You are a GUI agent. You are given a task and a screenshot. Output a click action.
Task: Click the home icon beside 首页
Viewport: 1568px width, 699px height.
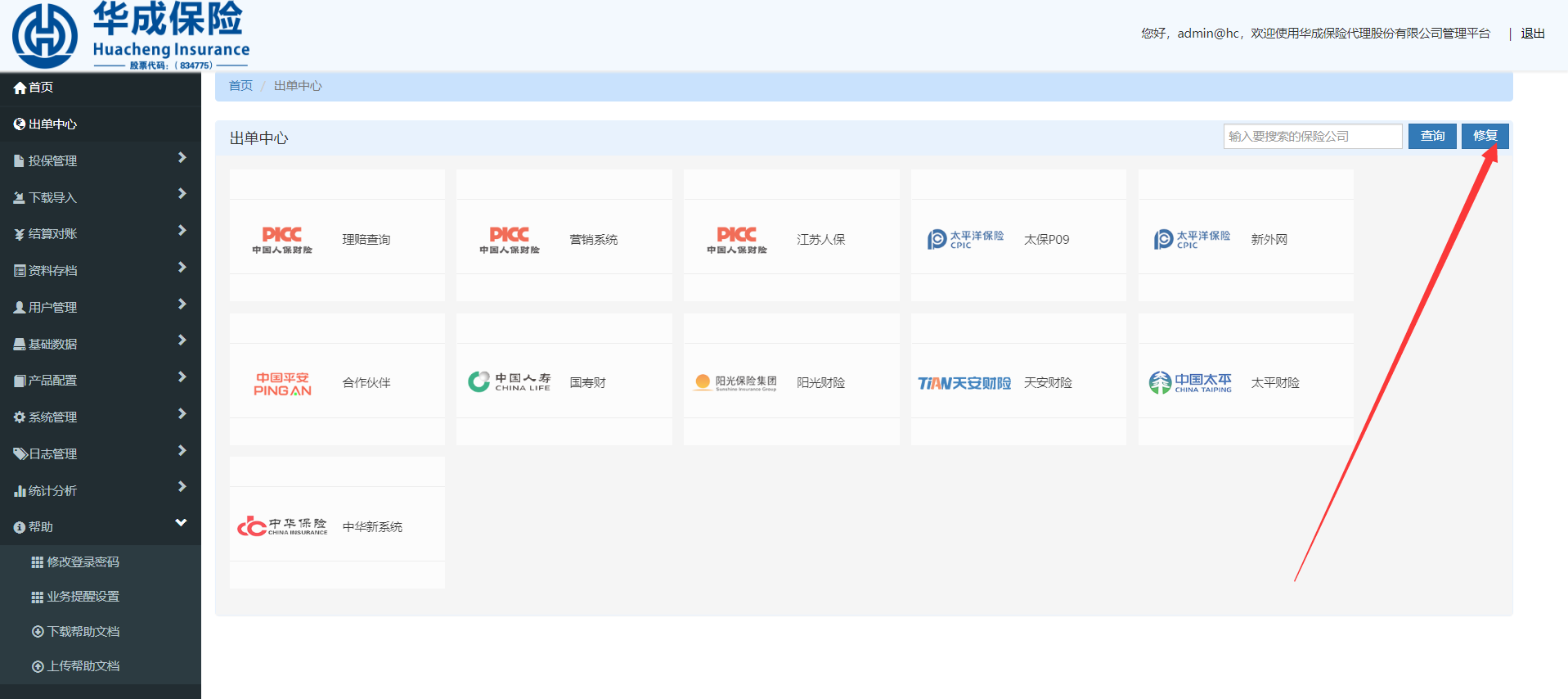tap(20, 88)
